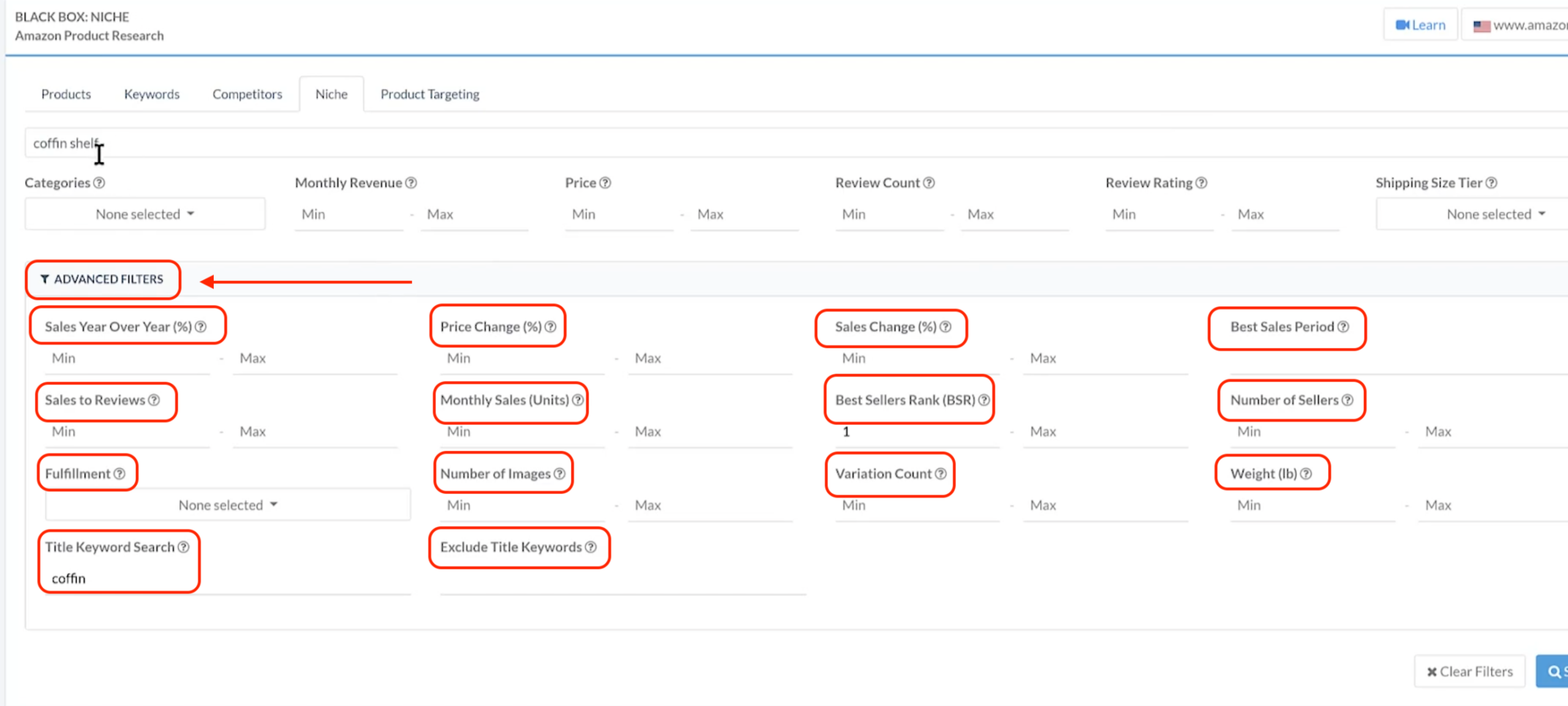The image size is (1568, 706).
Task: Click the Price Change (%) help icon
Action: click(x=551, y=327)
